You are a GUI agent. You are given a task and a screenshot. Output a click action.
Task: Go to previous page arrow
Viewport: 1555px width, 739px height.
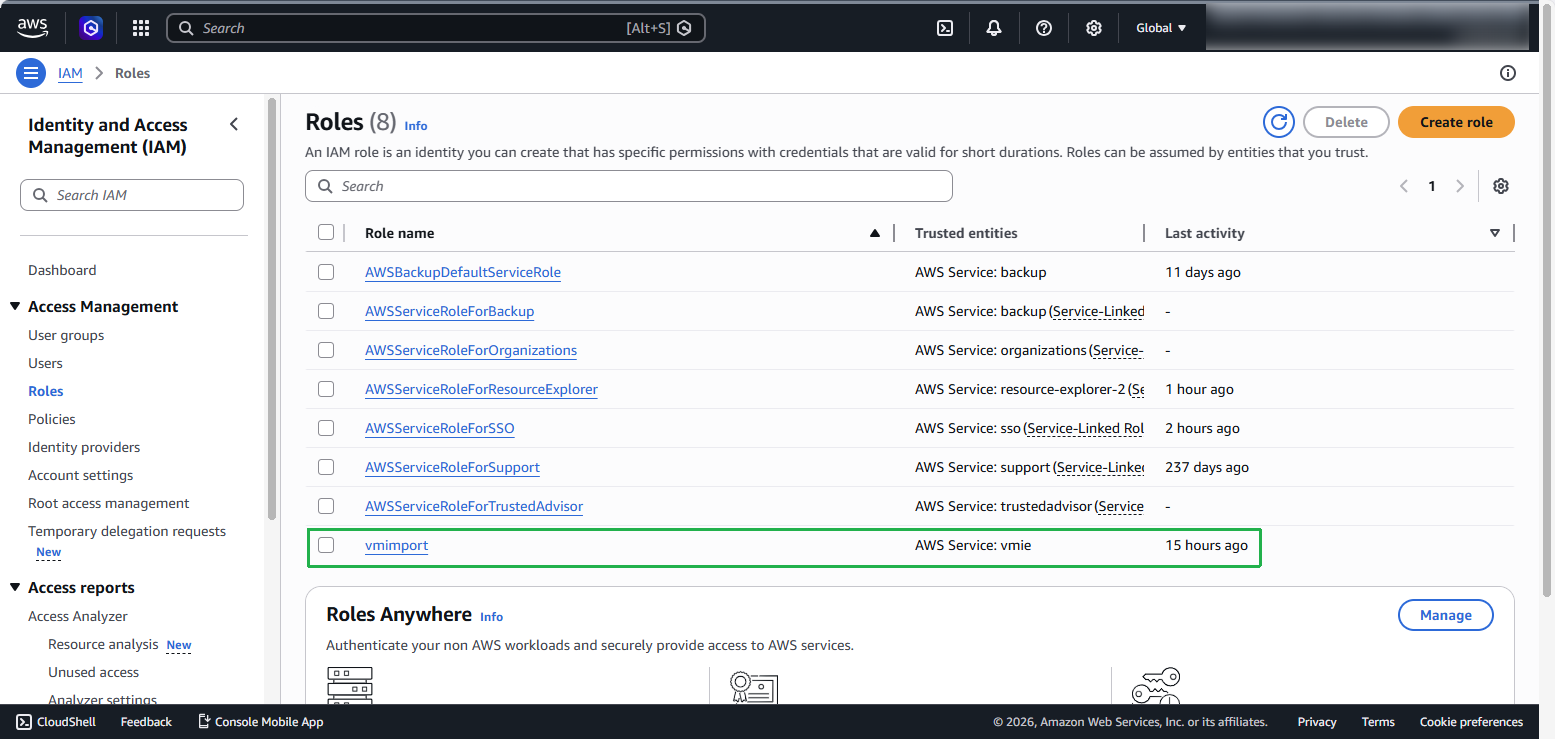tap(1404, 186)
